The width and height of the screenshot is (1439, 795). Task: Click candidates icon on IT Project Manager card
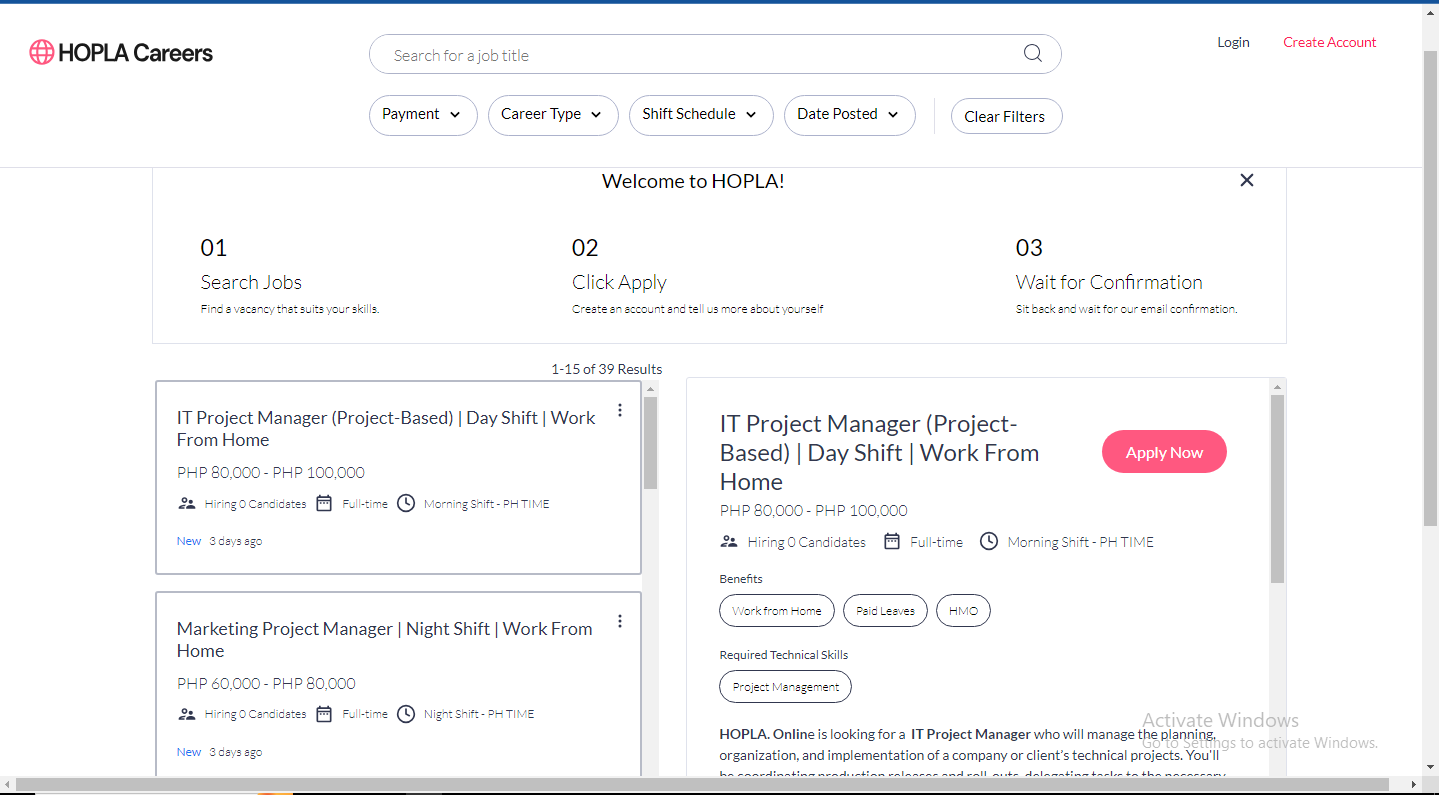(x=187, y=503)
